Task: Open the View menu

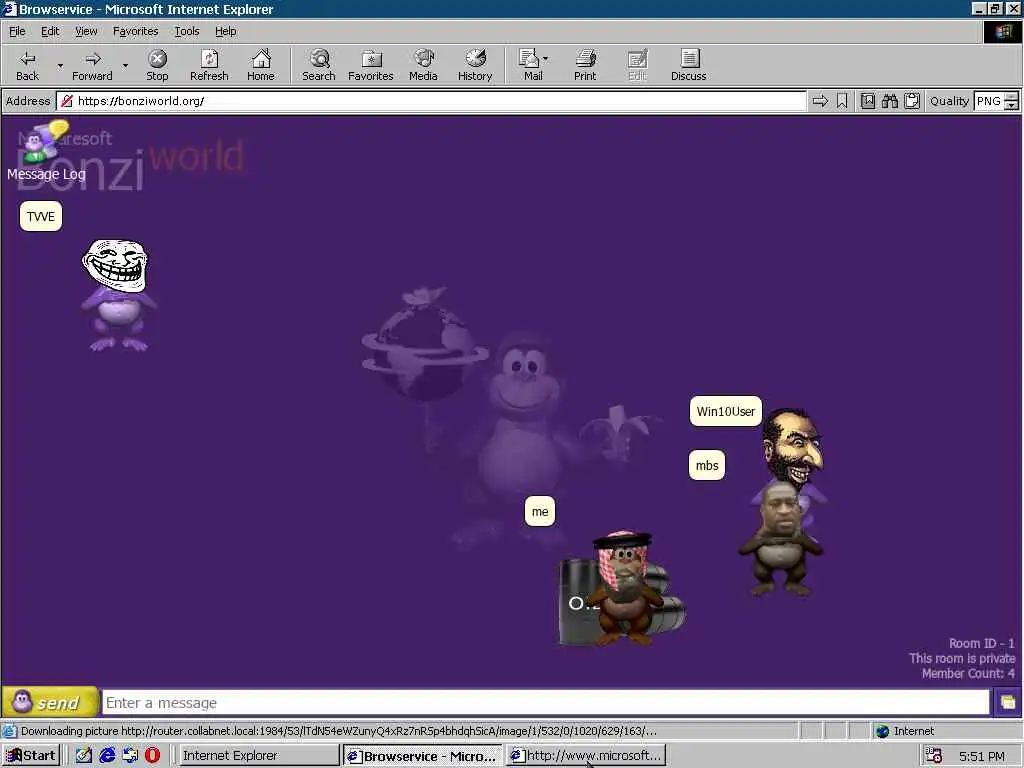Action: pos(86,31)
